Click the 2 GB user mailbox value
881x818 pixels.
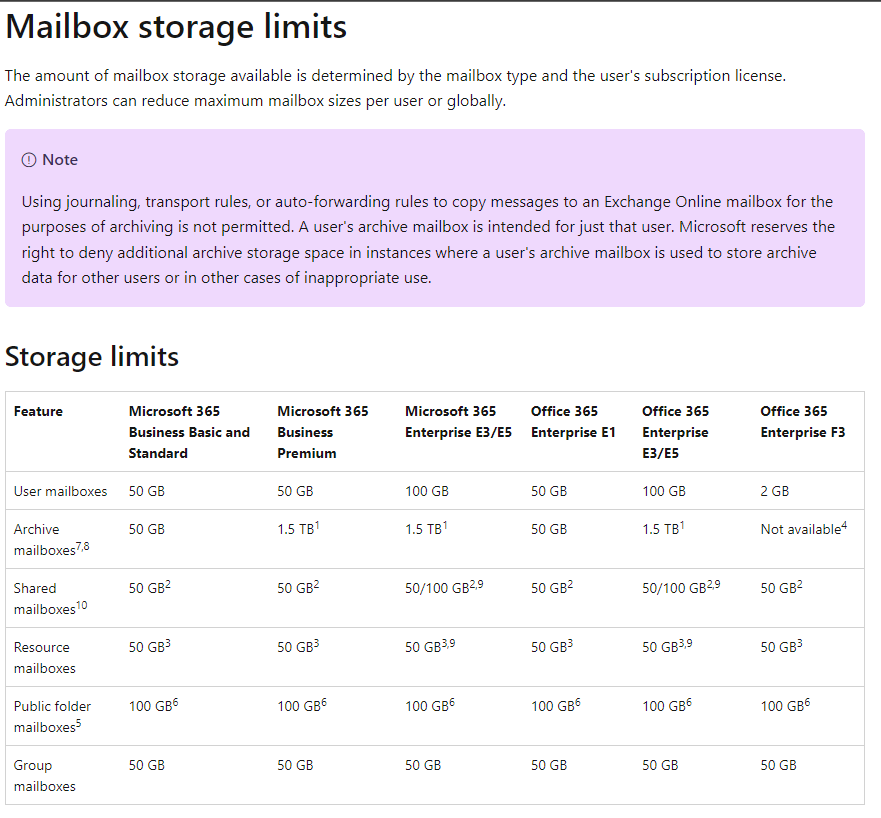[x=774, y=491]
